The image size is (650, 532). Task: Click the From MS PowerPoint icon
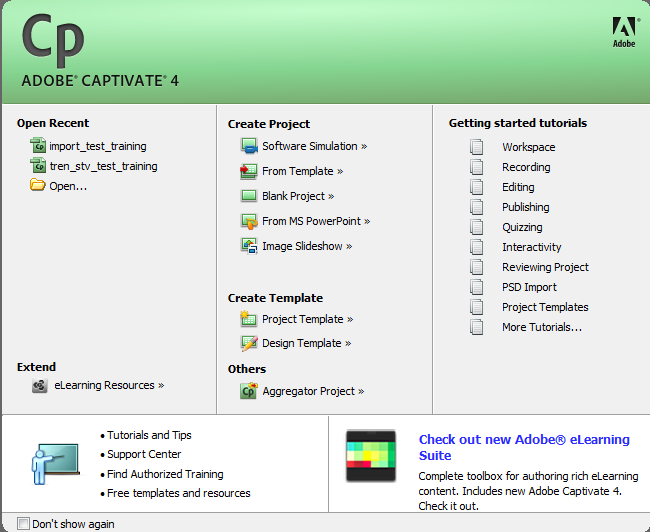pyautogui.click(x=249, y=221)
